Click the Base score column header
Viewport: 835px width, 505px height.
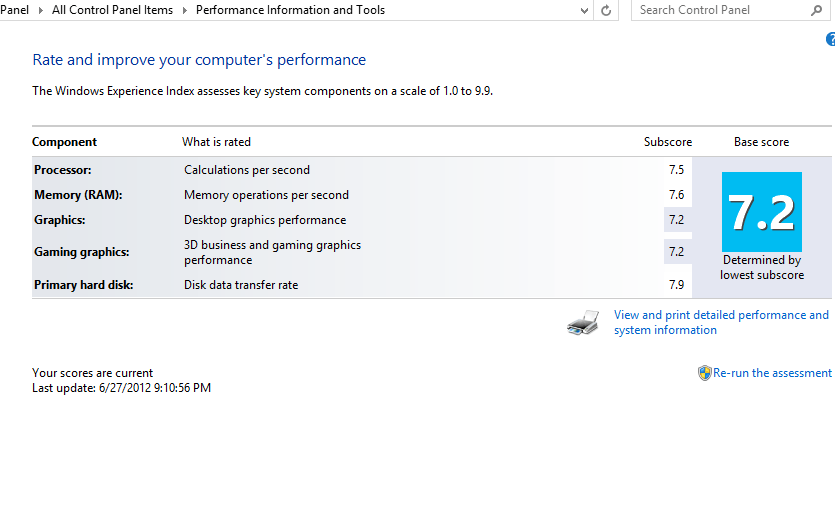click(762, 142)
